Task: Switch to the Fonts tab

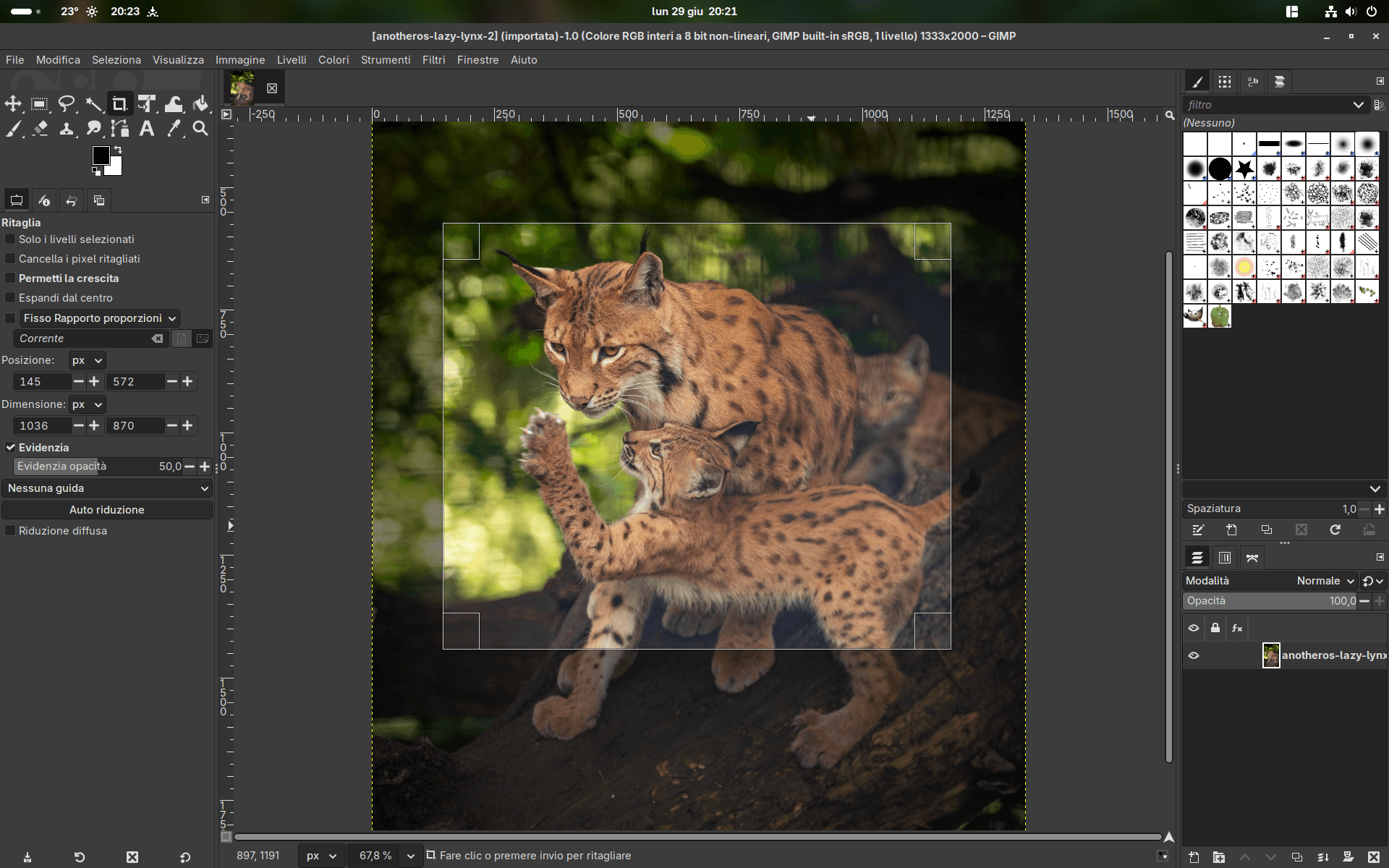Action: (1252, 82)
